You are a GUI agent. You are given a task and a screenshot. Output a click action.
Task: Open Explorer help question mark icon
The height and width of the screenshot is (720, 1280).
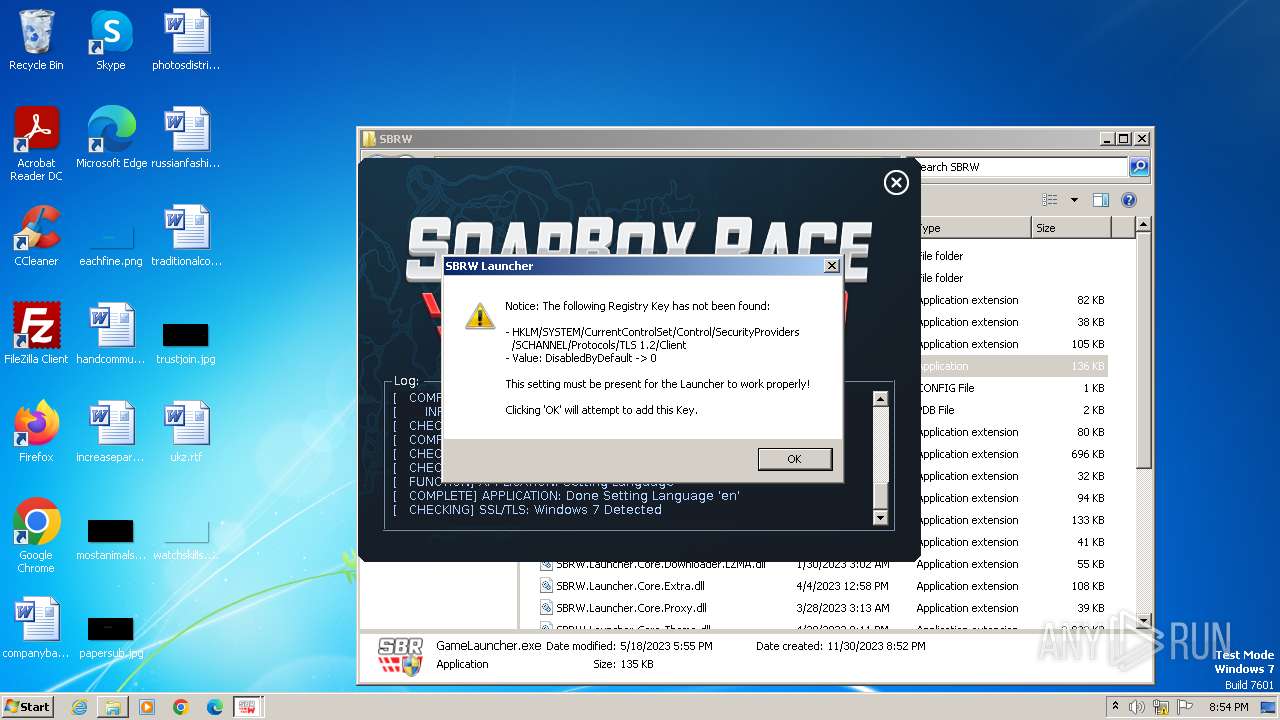click(1129, 200)
